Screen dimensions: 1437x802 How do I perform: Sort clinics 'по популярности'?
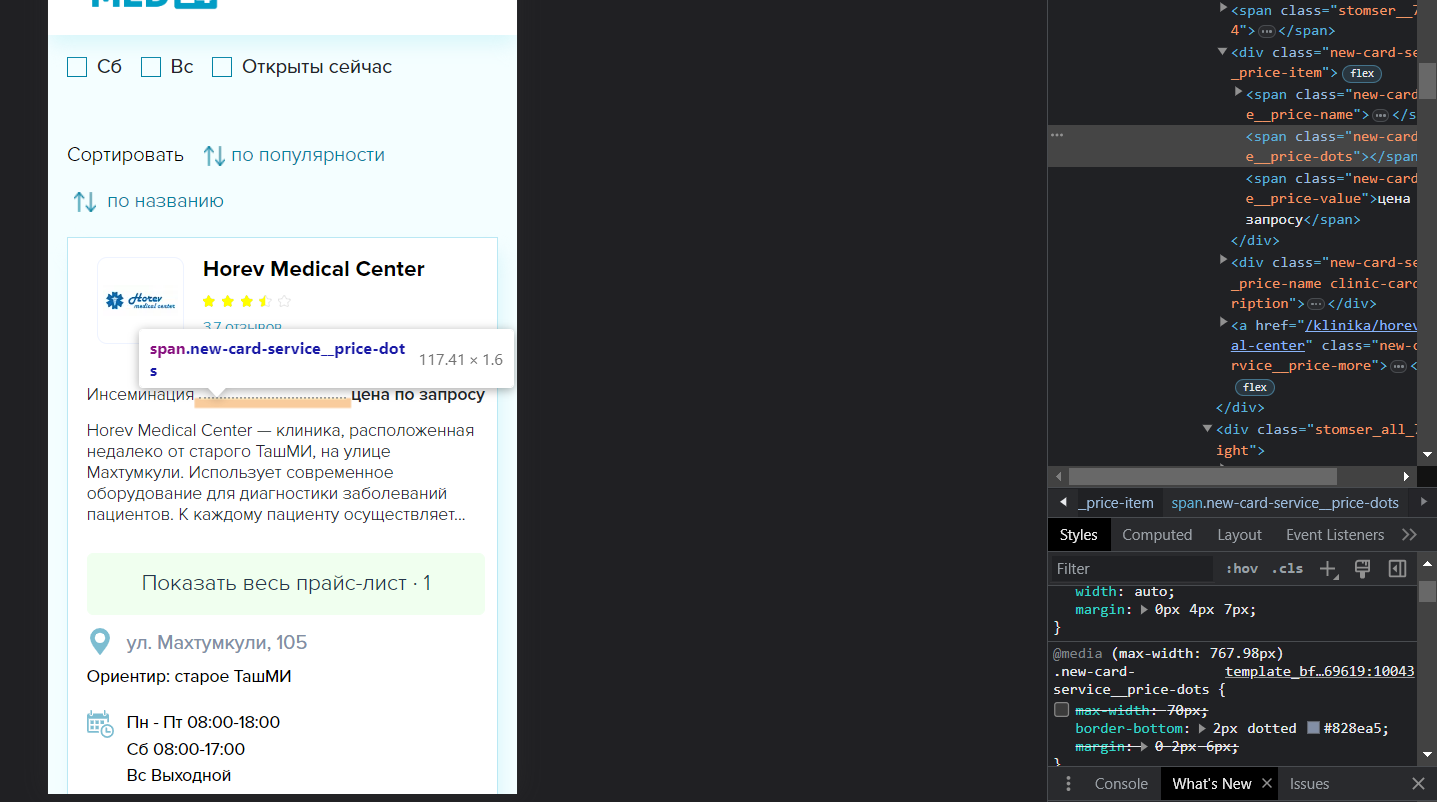[308, 155]
